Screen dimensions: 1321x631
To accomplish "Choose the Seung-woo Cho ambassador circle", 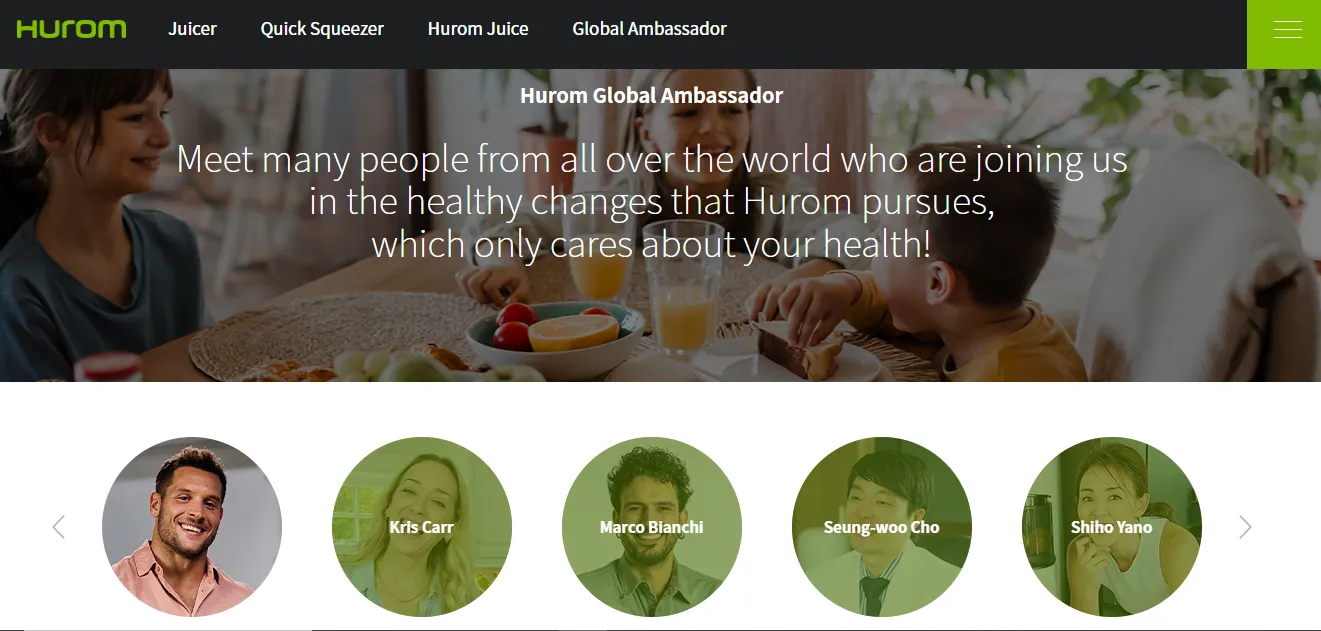I will (882, 527).
